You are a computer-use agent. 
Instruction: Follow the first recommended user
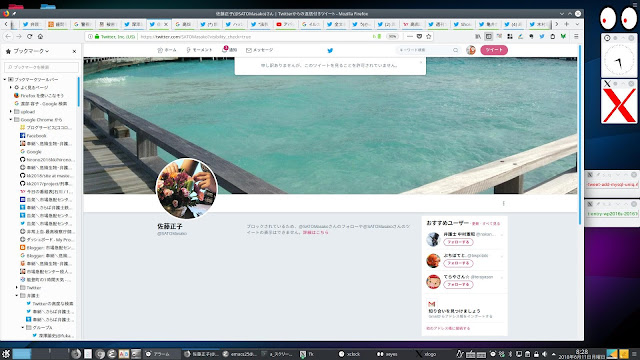(x=458, y=242)
